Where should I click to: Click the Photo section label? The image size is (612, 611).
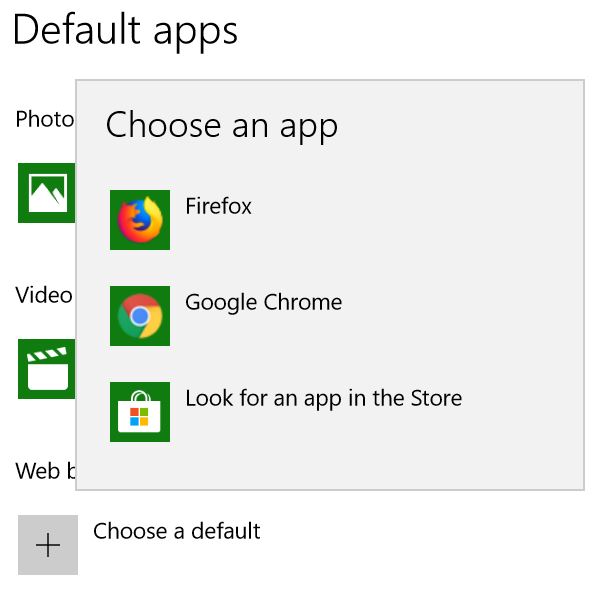point(45,119)
